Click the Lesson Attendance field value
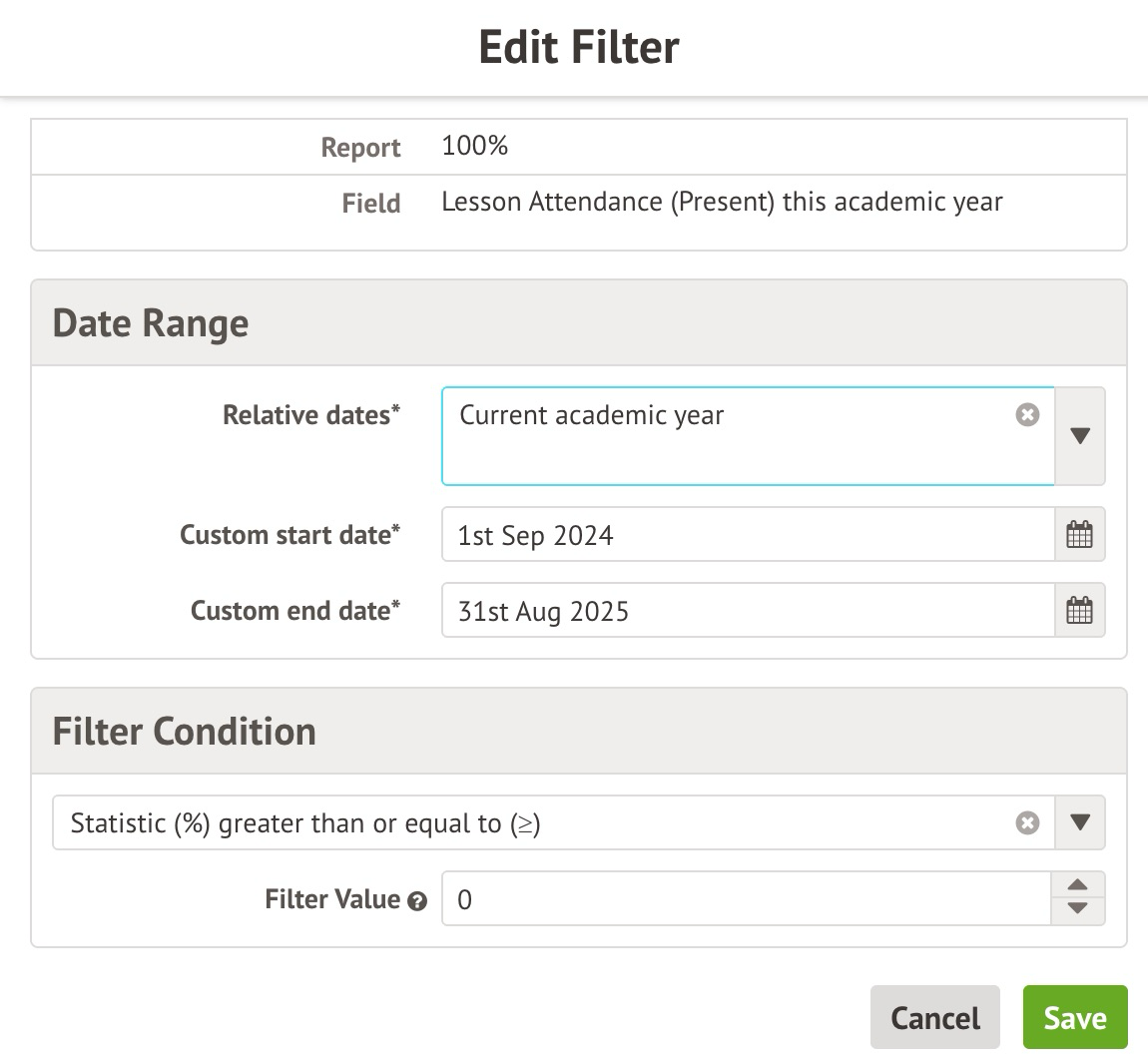Image resolution: width=1148 pixels, height=1060 pixels. tap(722, 203)
